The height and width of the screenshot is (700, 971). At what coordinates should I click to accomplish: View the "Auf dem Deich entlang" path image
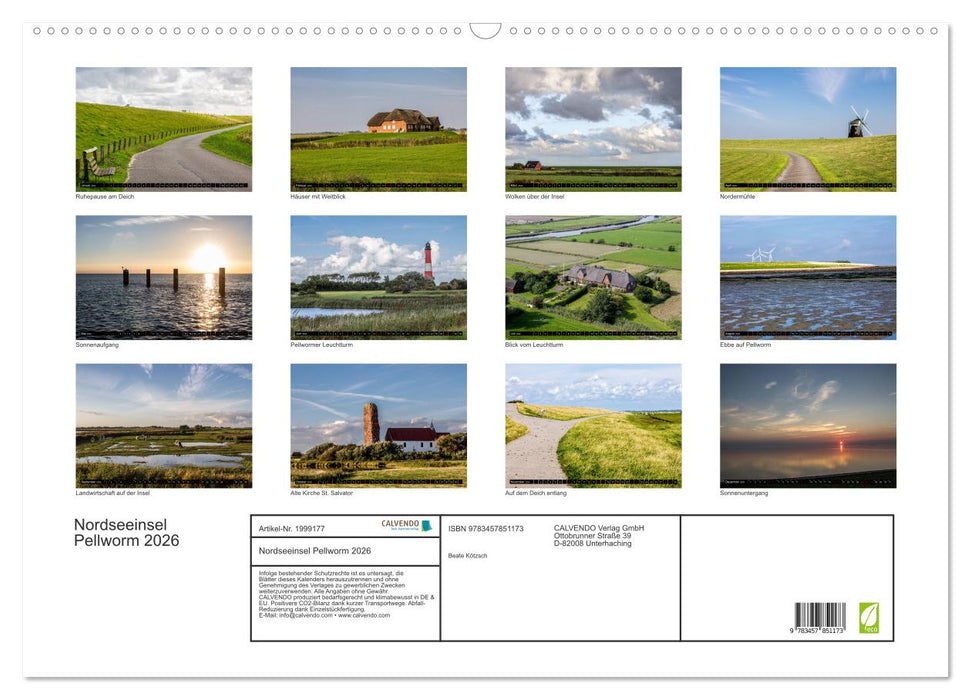click(x=593, y=424)
